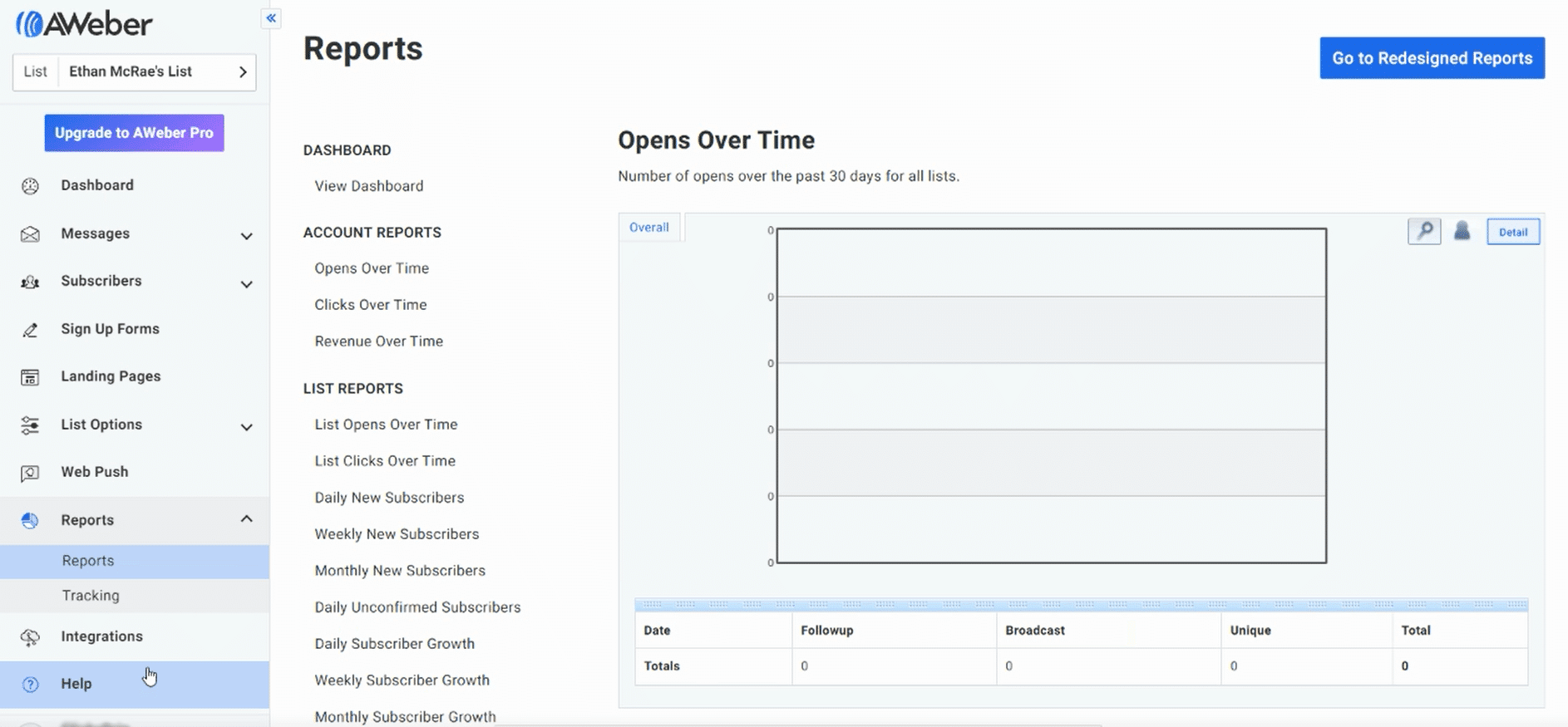
Task: Collapse the Reports submenu chevron
Action: [246, 518]
